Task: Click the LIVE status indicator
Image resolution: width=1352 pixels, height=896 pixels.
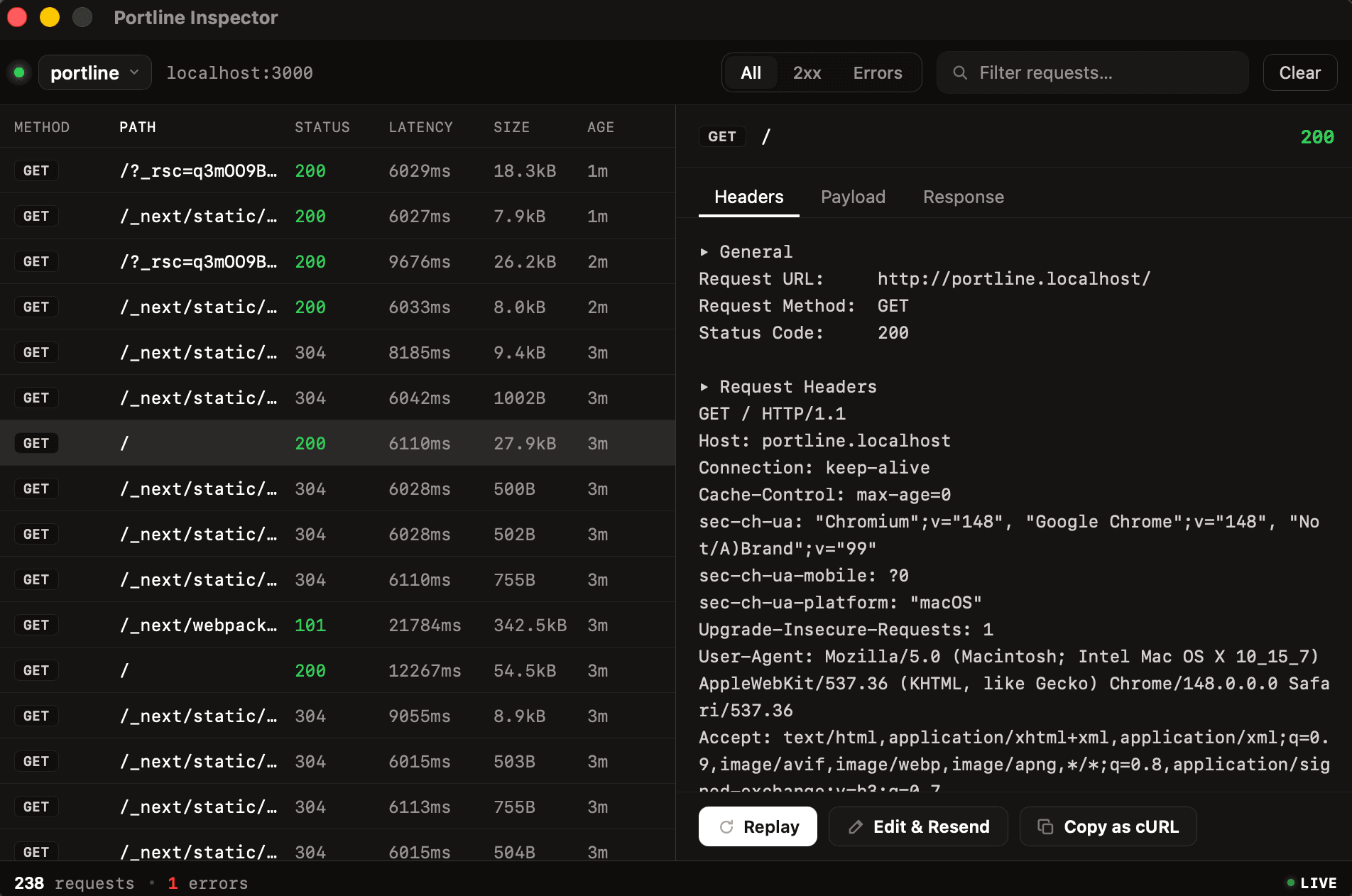Action: [x=1311, y=883]
